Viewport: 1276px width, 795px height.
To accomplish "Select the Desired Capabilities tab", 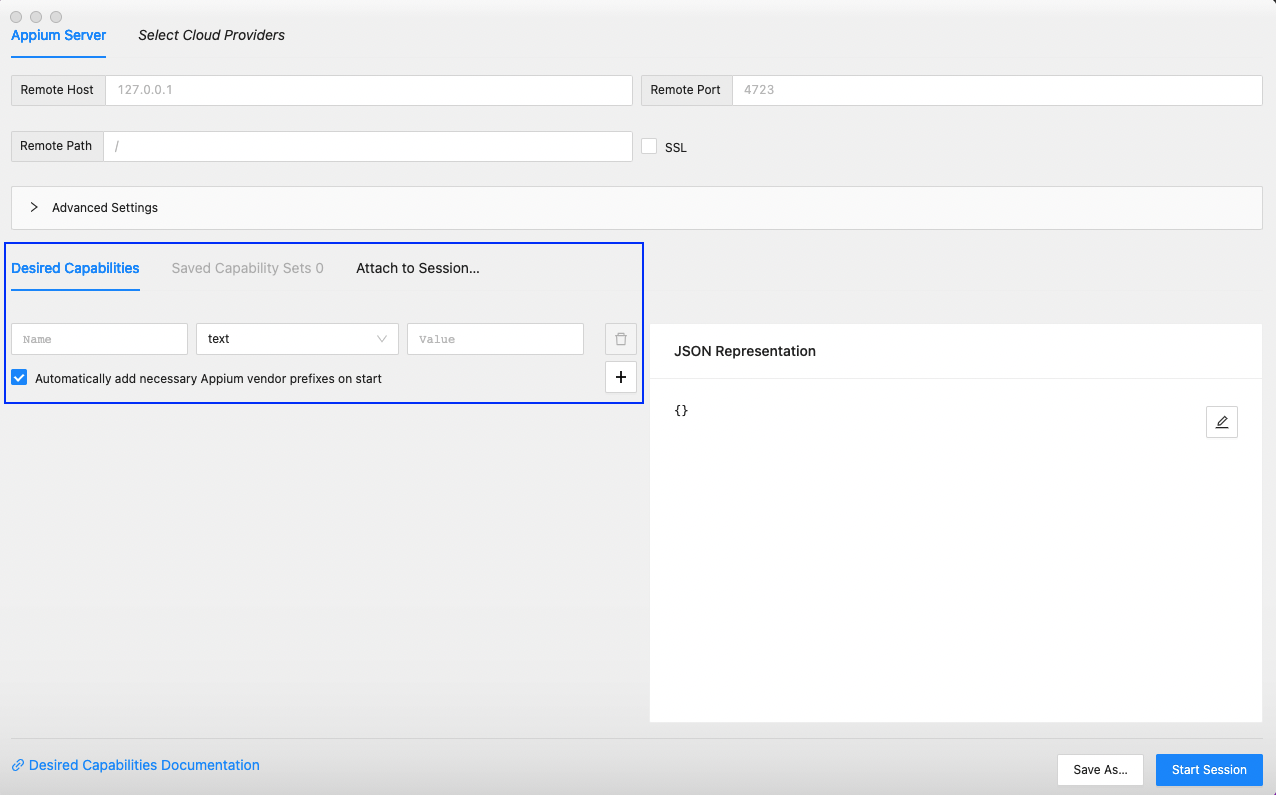I will 75,268.
